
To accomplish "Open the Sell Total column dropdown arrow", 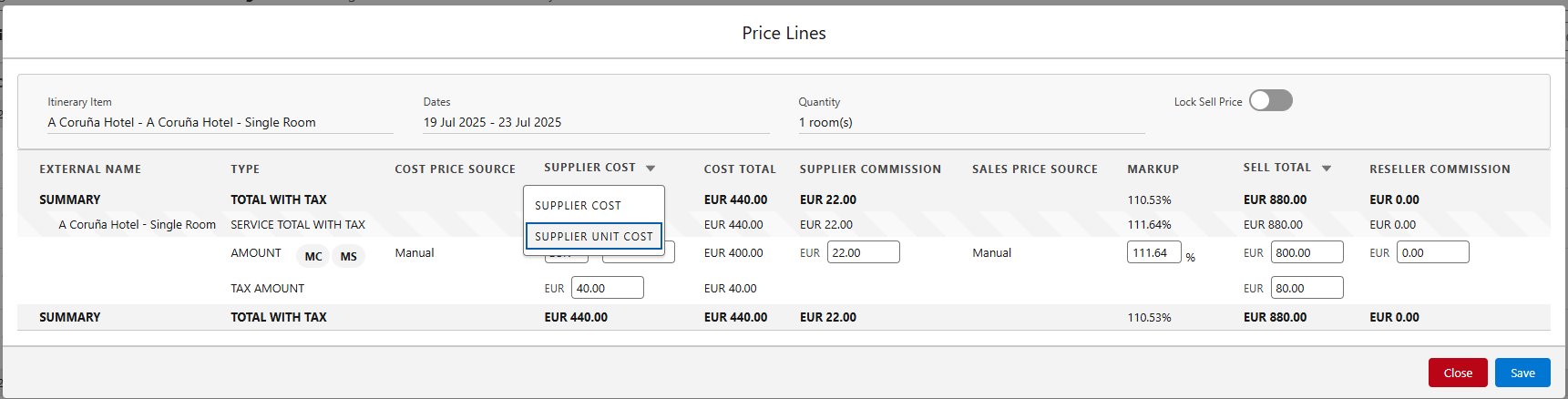I will (x=1326, y=169).
